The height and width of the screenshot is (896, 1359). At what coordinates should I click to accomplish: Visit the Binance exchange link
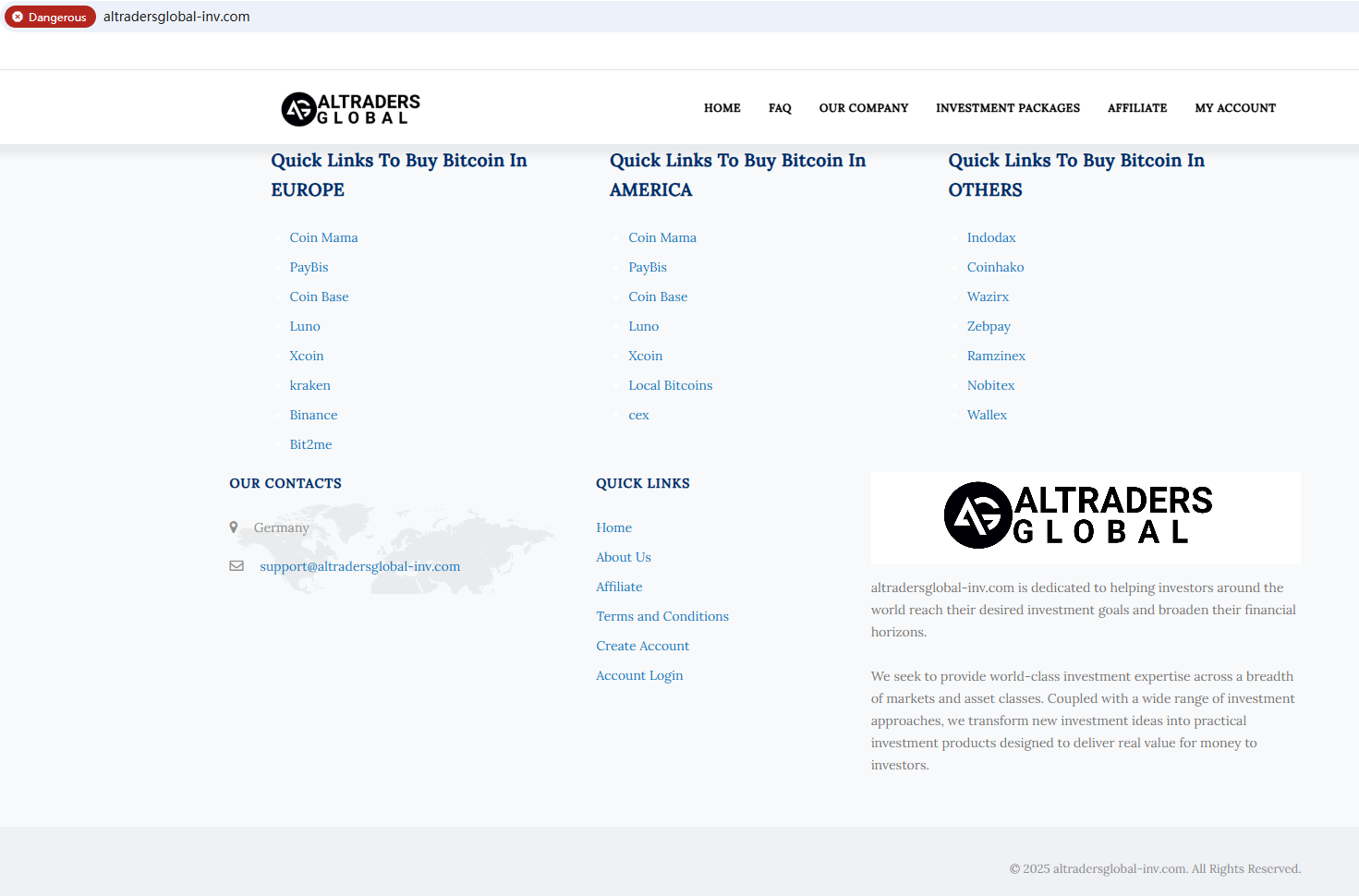[x=313, y=415]
